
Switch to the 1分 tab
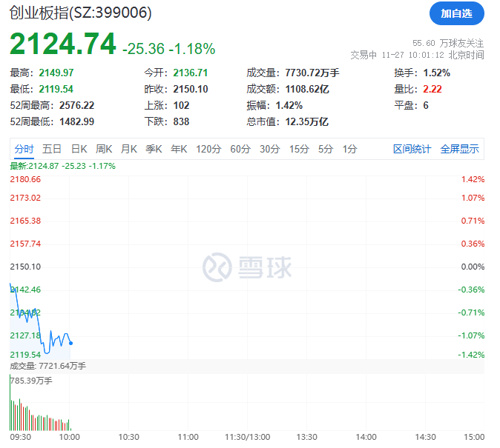(350, 149)
